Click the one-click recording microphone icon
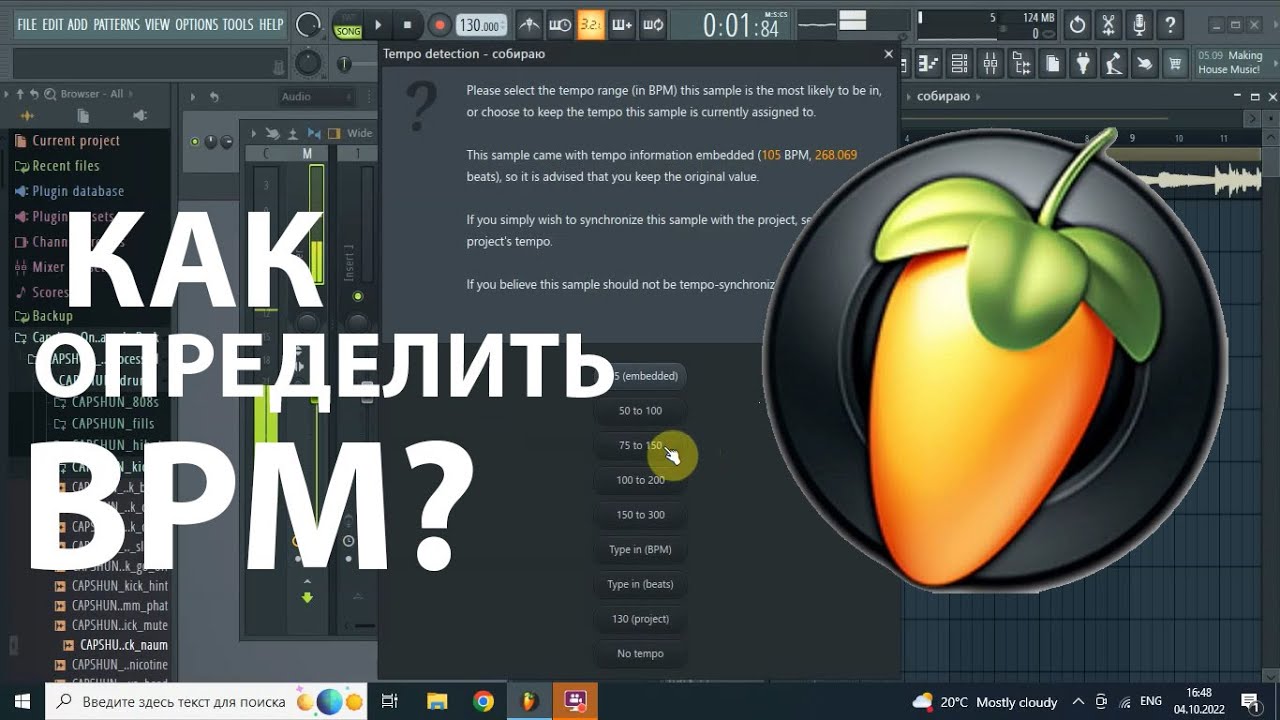The width and height of the screenshot is (1280, 720). pos(1139,25)
